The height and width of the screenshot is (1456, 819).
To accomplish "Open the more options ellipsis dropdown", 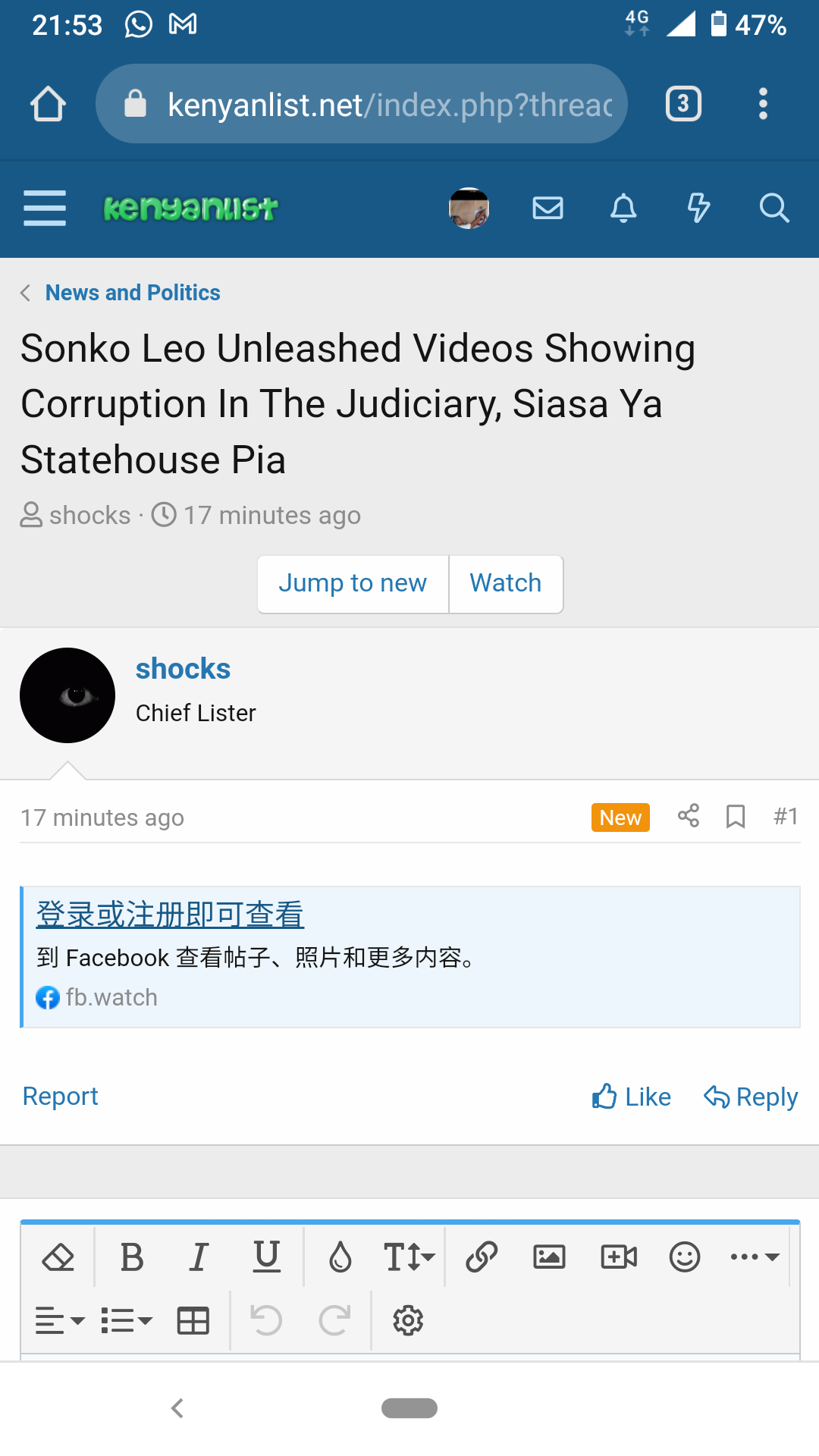I will (755, 1257).
